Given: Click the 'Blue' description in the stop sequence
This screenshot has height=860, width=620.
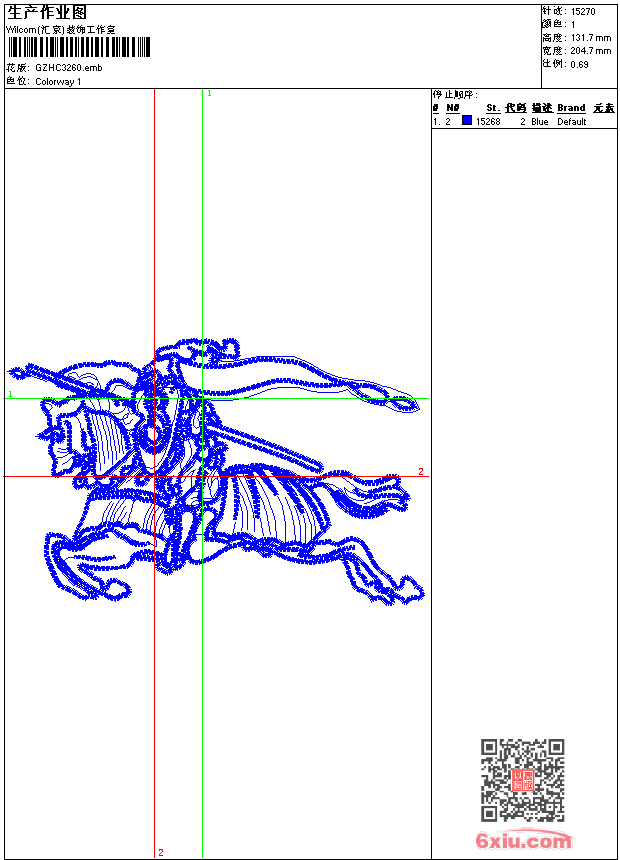Looking at the screenshot, I should 540,122.
